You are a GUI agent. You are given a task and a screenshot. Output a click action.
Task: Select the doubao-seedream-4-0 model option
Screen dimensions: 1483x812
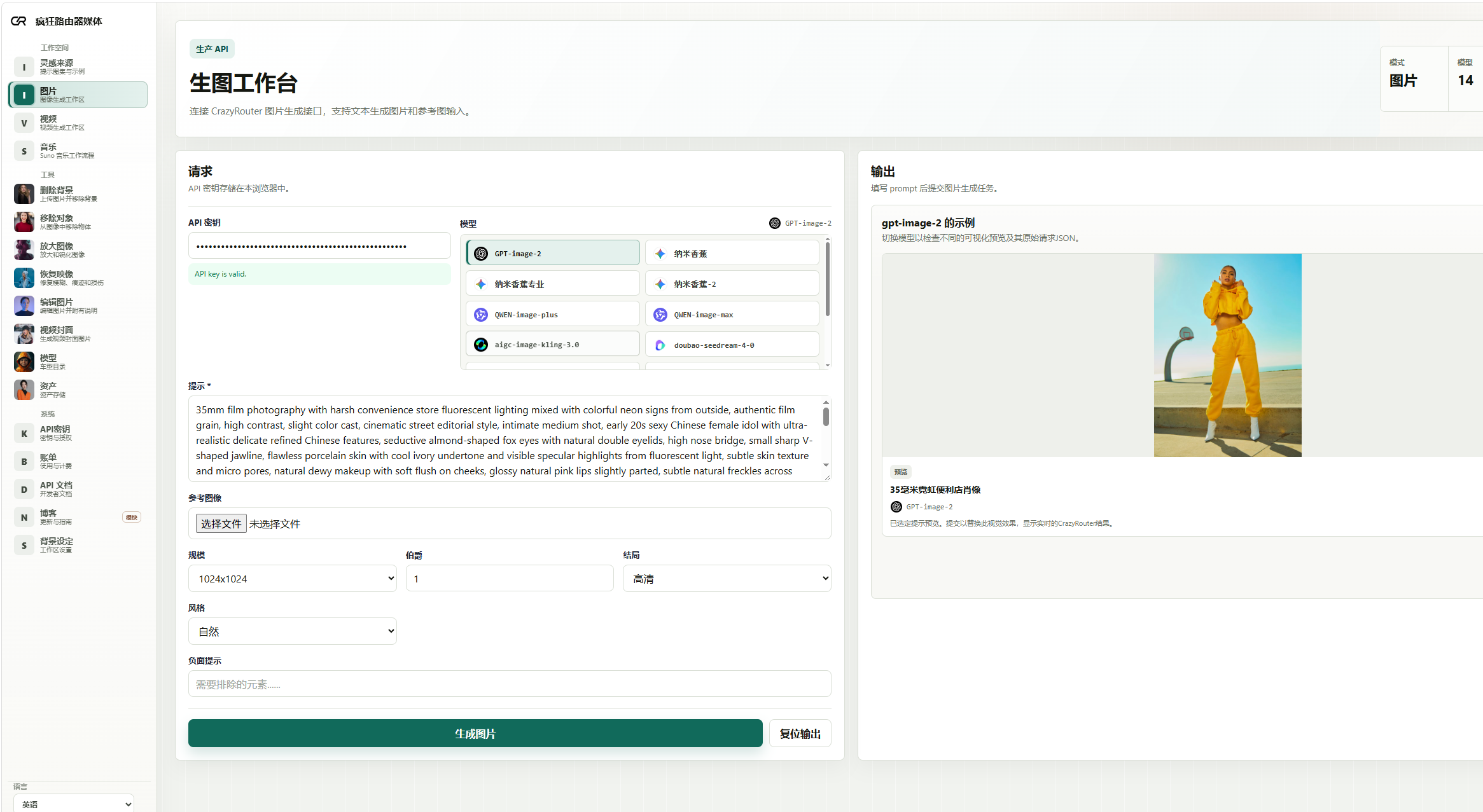[732, 345]
